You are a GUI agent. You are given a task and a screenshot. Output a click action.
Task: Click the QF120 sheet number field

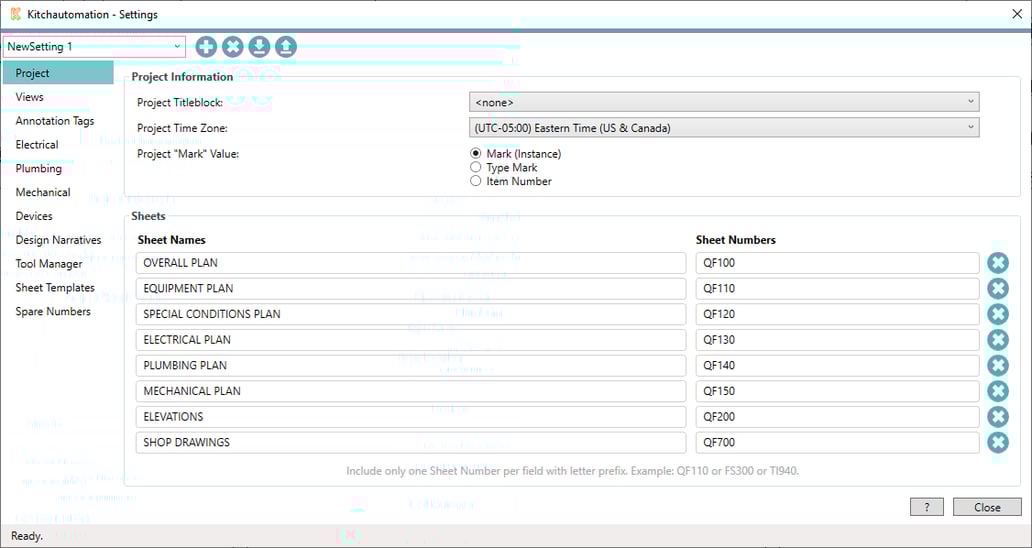pyautogui.click(x=837, y=314)
